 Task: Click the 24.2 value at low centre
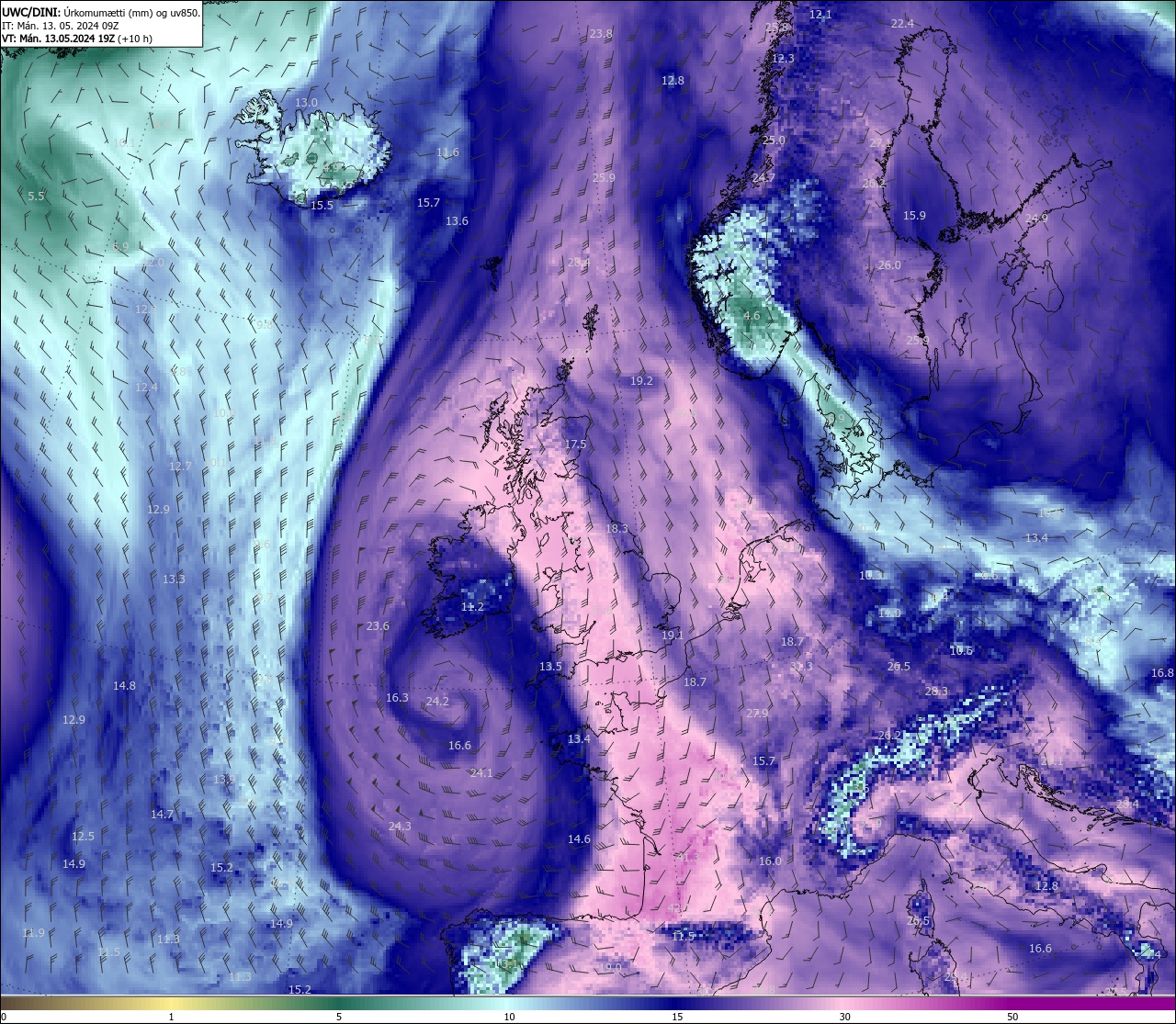pyautogui.click(x=437, y=702)
